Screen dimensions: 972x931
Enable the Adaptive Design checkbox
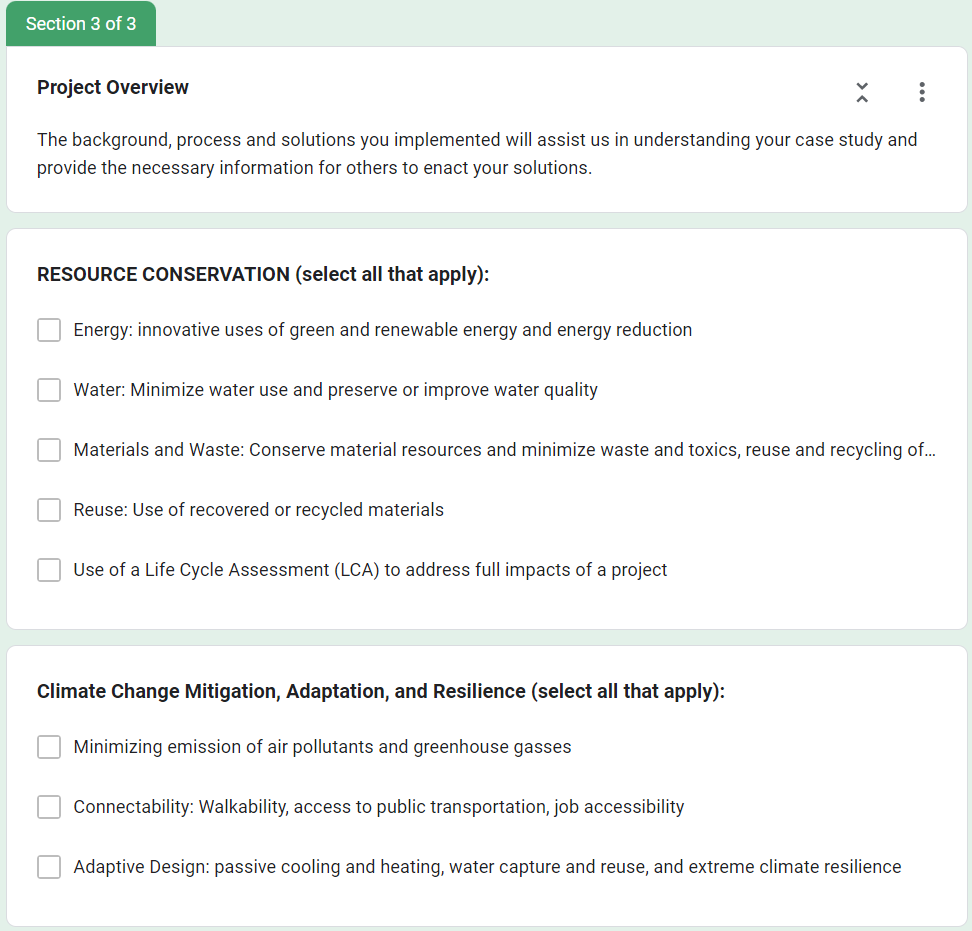point(49,867)
